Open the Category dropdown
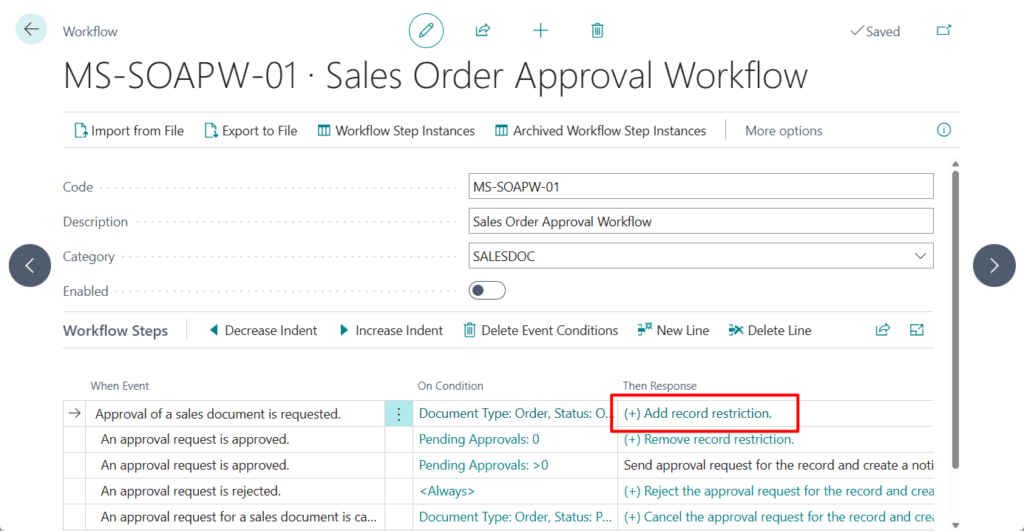Viewport: 1024px width, 531px height. tap(919, 256)
